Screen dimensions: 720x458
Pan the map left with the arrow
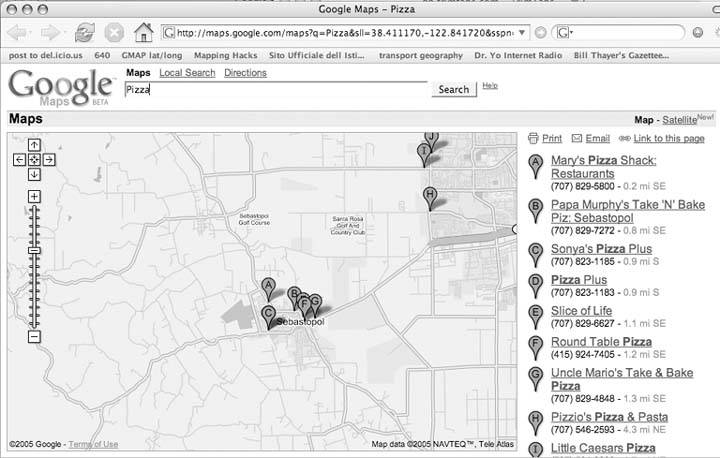[19, 160]
